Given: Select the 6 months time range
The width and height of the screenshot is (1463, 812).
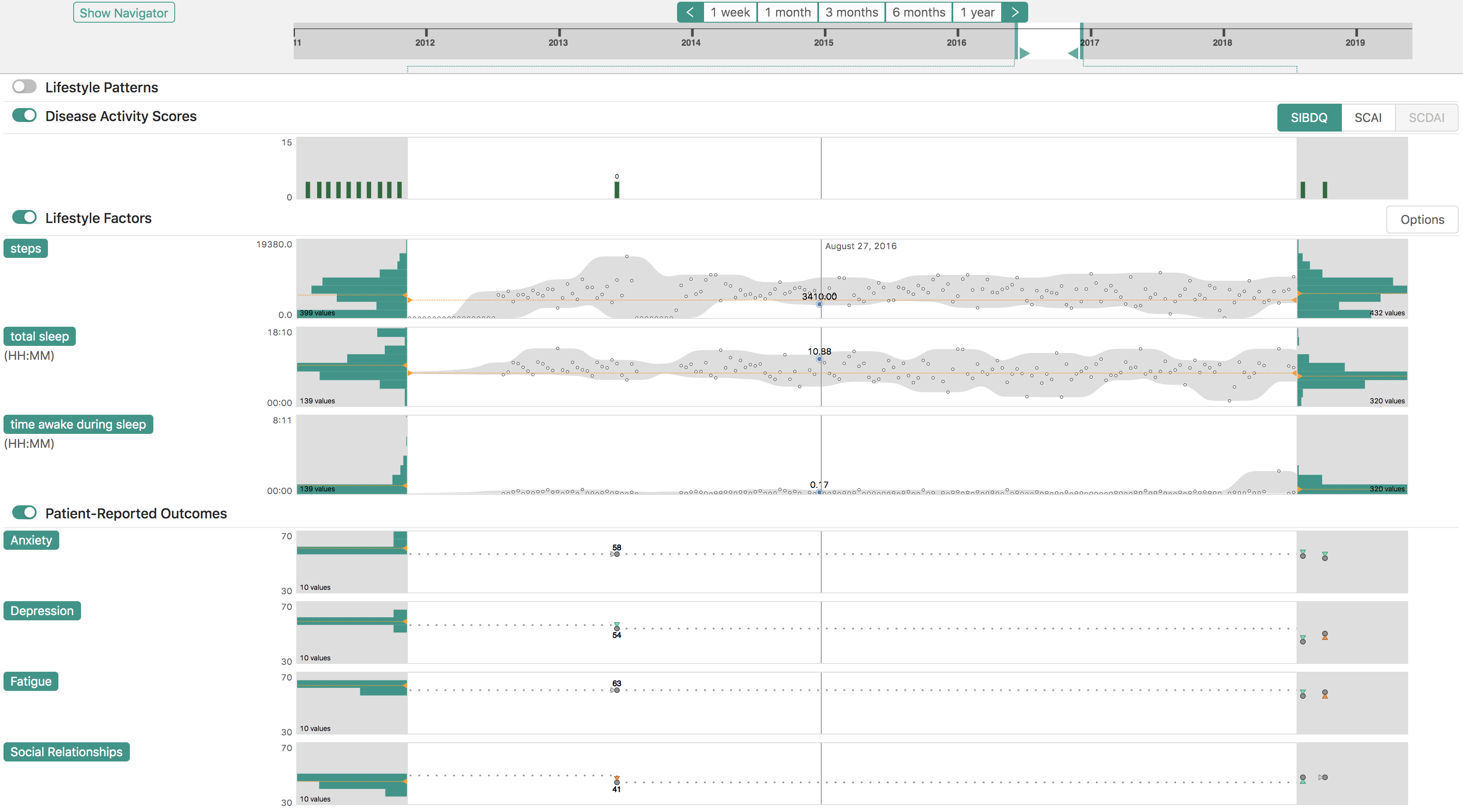Looking at the screenshot, I should coord(918,12).
